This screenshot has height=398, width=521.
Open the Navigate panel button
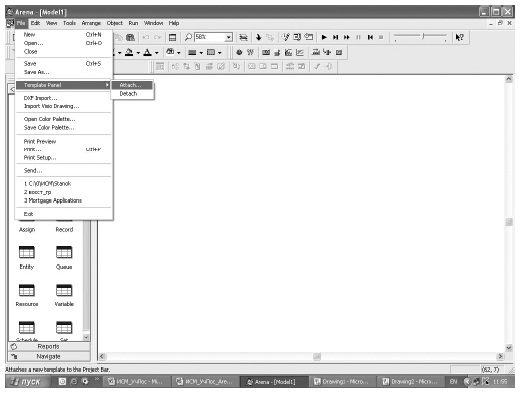(x=49, y=357)
